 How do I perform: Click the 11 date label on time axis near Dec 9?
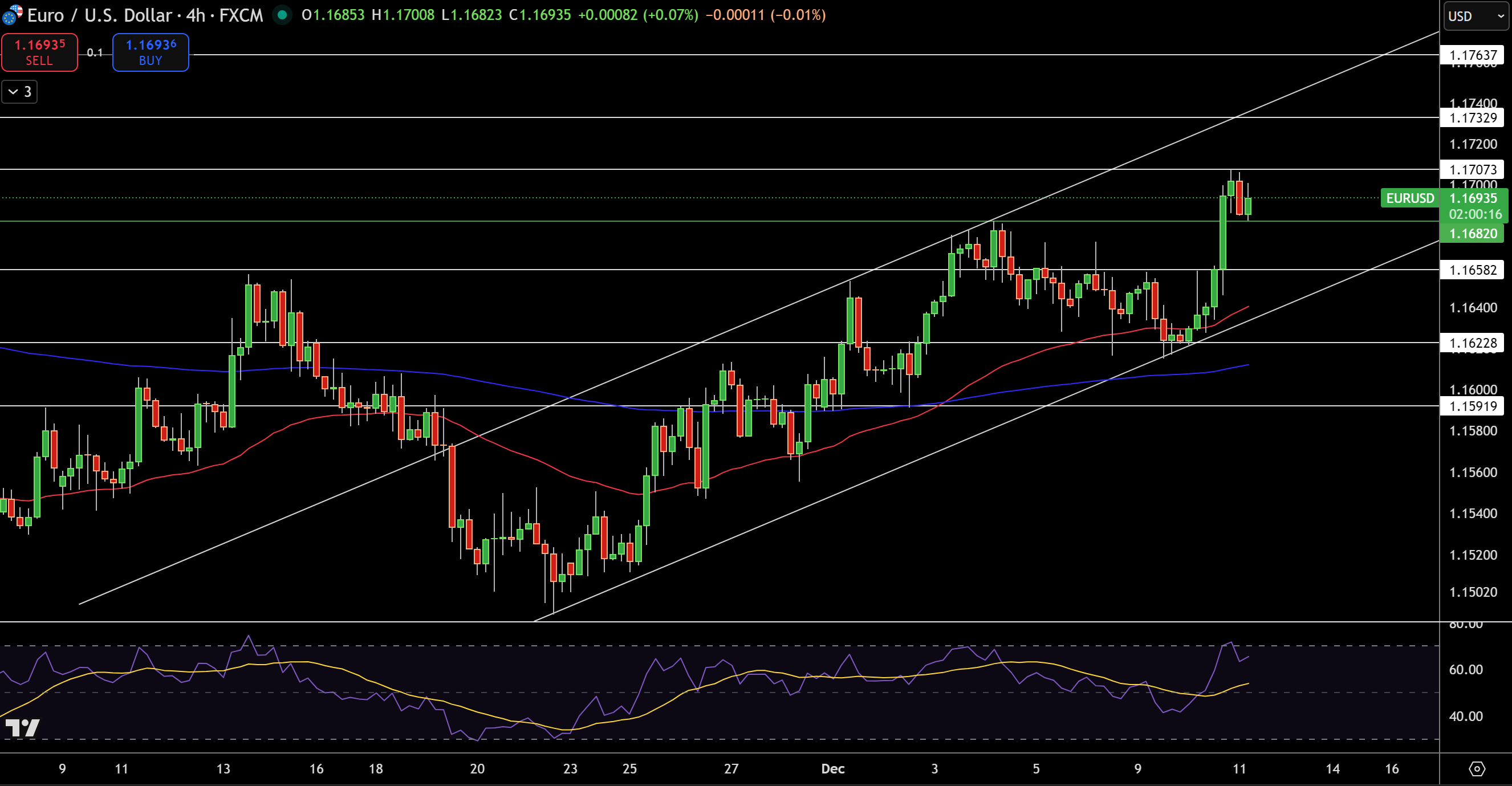tap(1239, 769)
